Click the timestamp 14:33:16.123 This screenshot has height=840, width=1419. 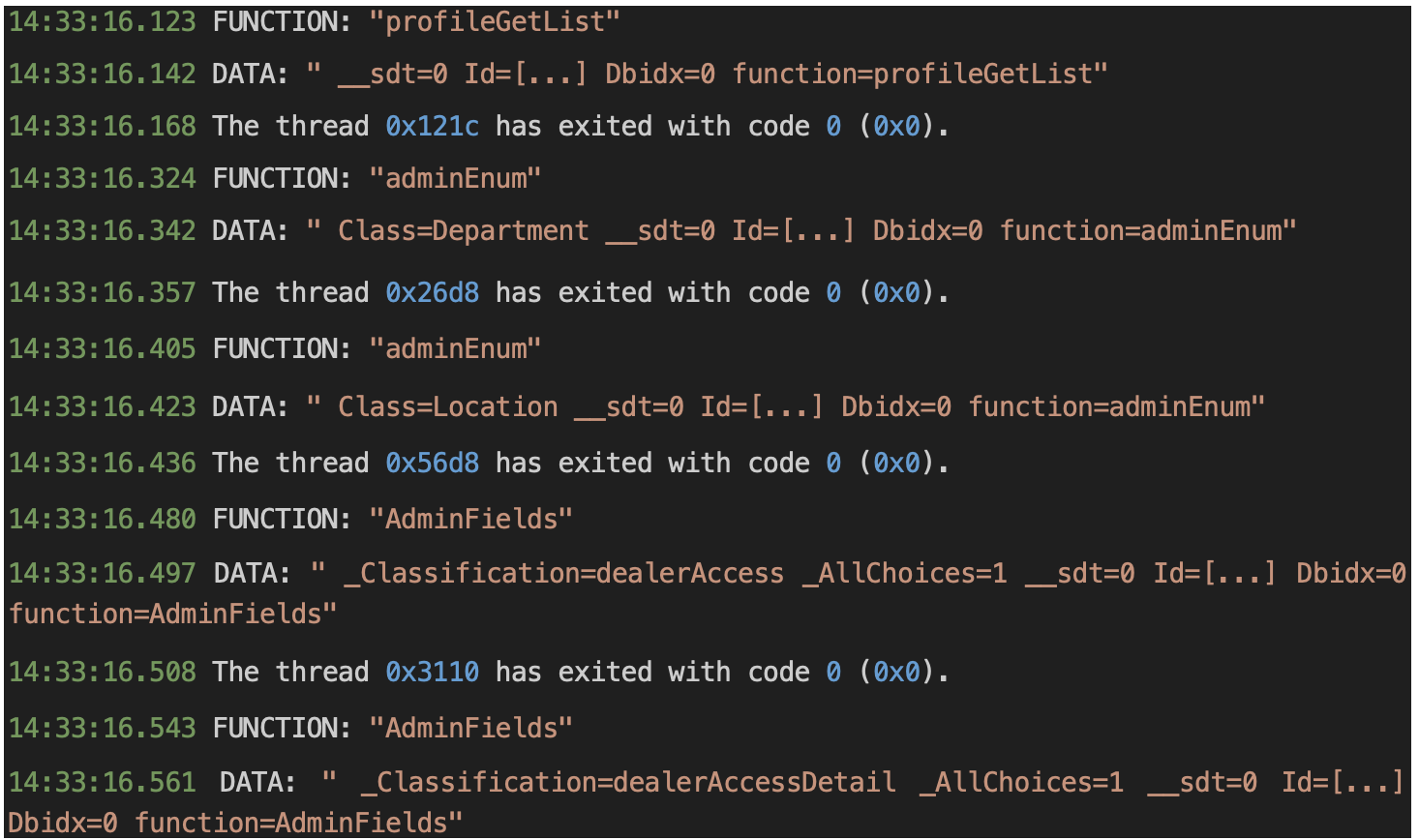point(103,21)
